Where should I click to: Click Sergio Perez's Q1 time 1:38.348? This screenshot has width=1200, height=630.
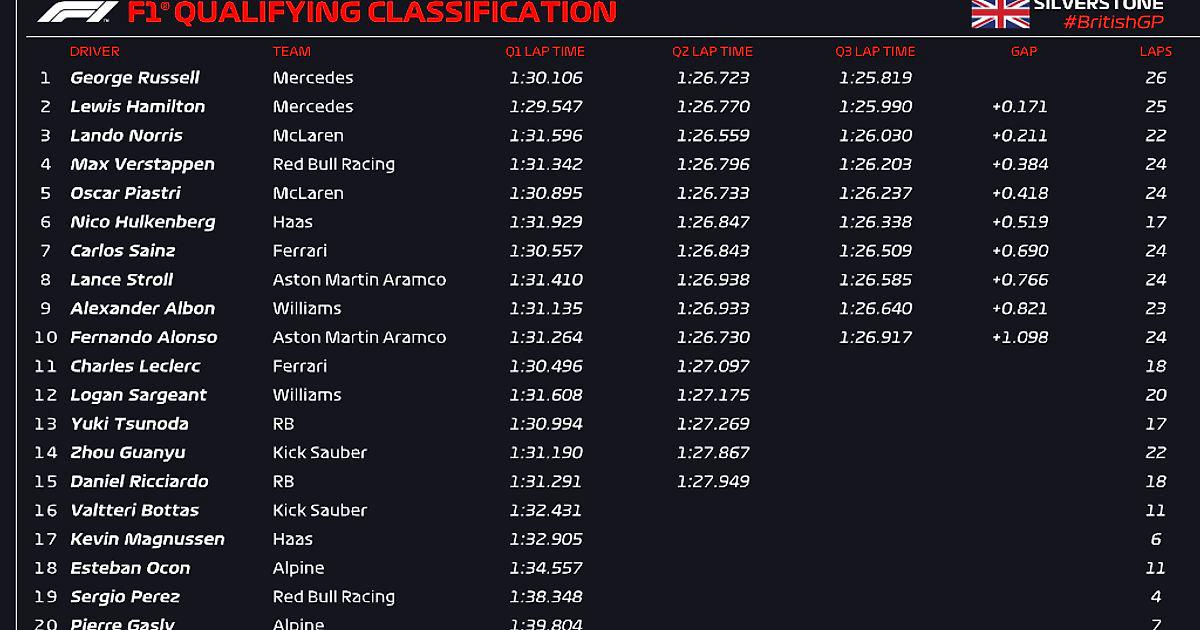tap(545, 597)
